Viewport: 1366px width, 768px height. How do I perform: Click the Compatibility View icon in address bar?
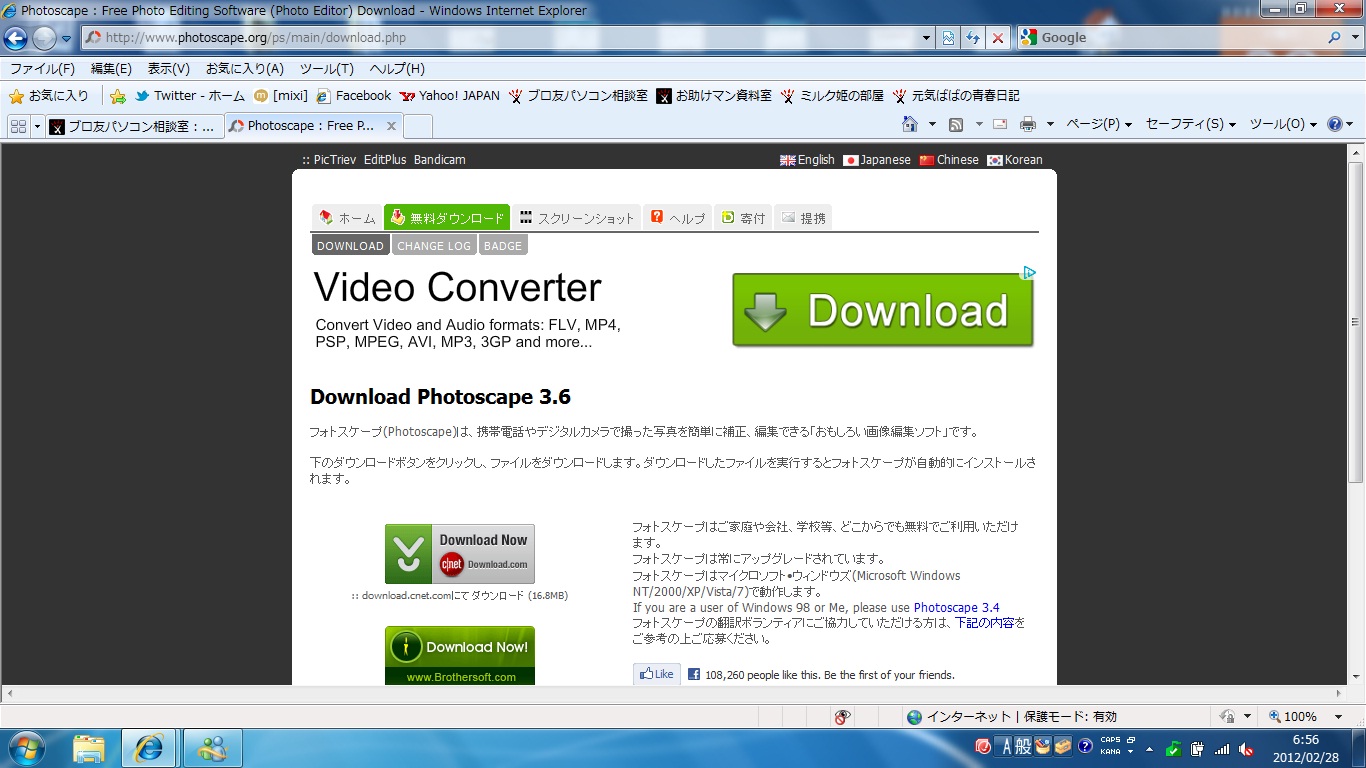[x=949, y=38]
